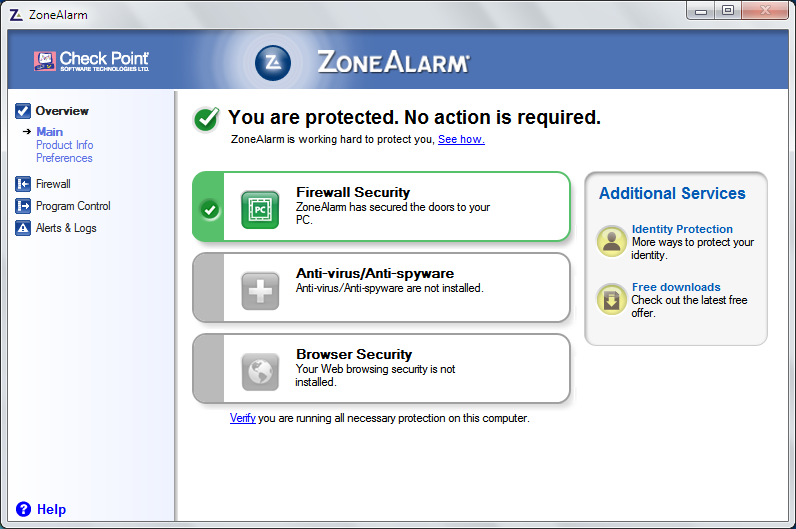Click the Alerts & Logs warning icon
The image size is (796, 529).
click(23, 228)
